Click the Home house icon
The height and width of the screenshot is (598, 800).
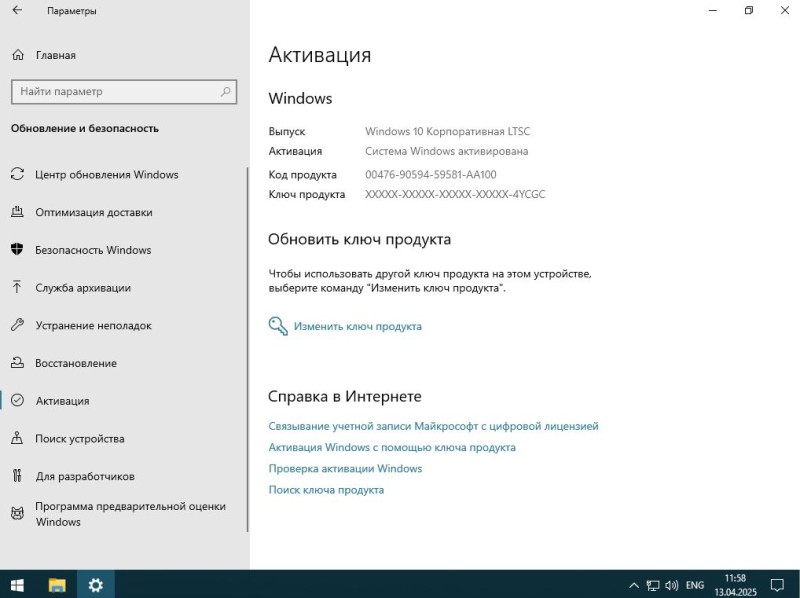18,55
